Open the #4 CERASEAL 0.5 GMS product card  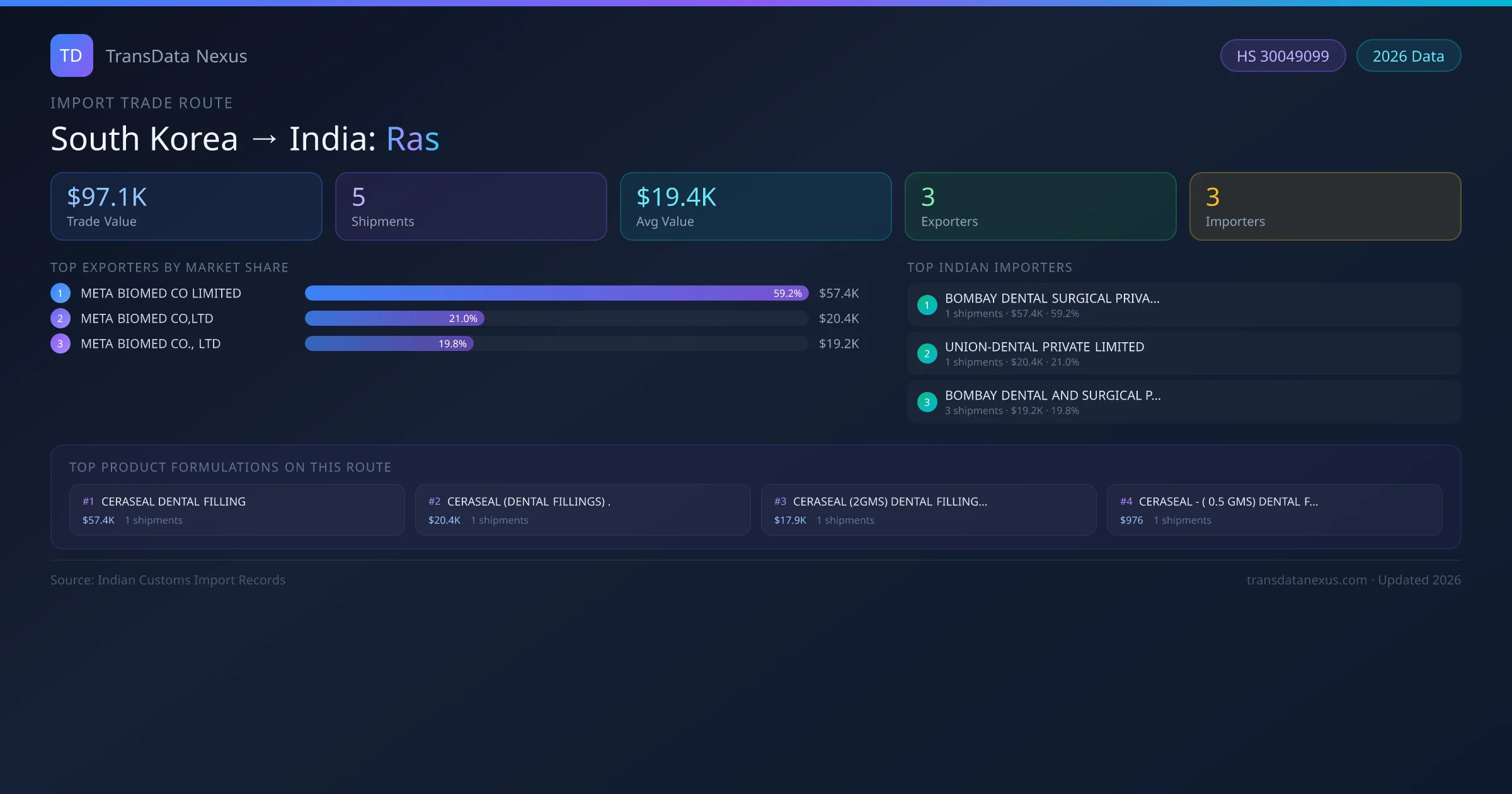[x=1274, y=510]
